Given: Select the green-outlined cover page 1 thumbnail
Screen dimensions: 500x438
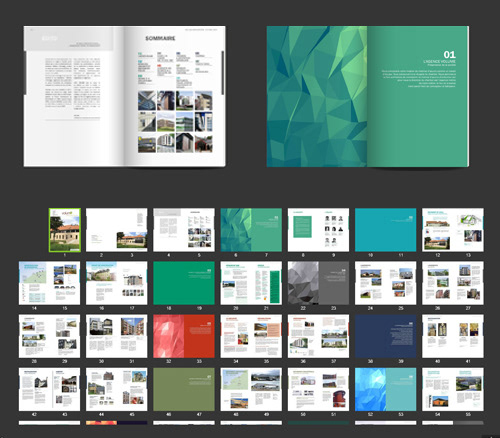Looking at the screenshot, I should pyautogui.click(x=65, y=230).
